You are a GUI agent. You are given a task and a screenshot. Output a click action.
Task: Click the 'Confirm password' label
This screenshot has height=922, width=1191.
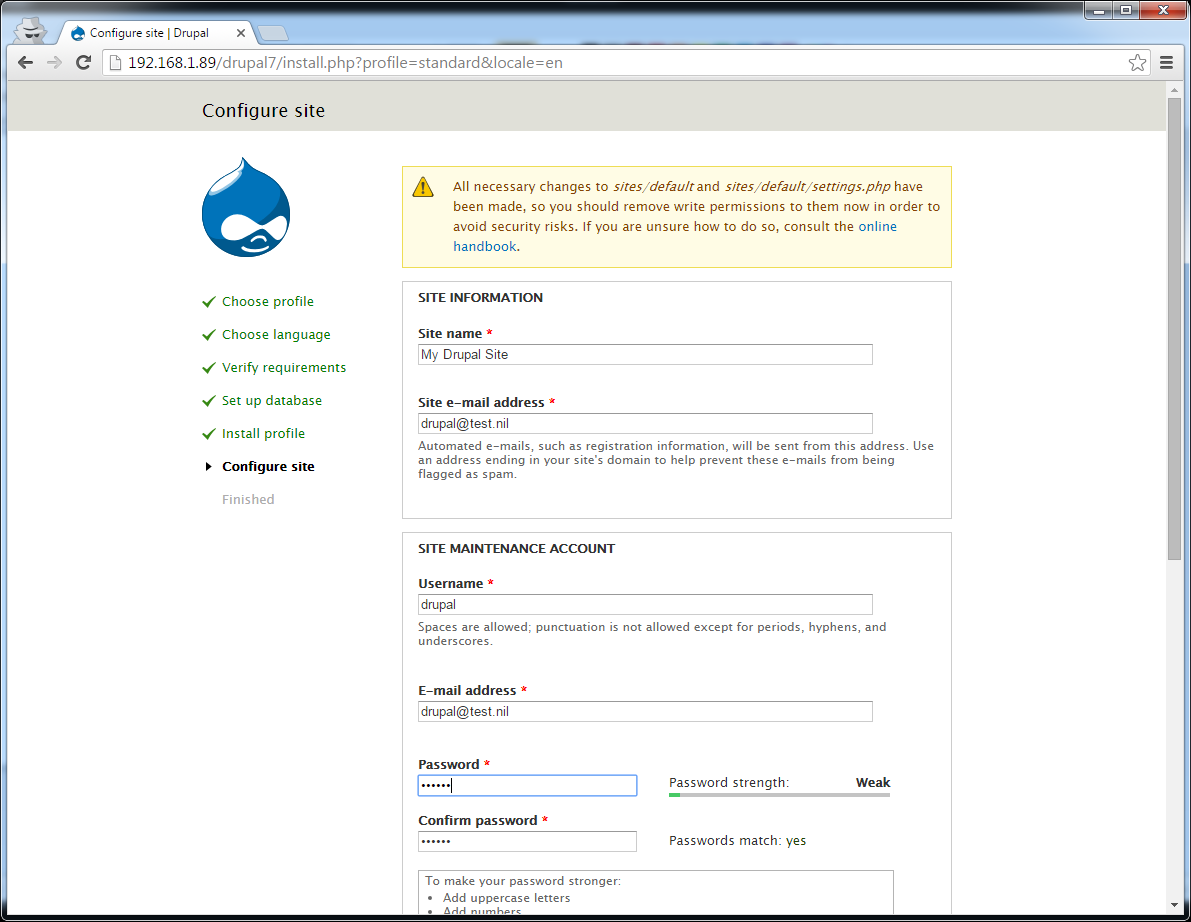pos(478,820)
